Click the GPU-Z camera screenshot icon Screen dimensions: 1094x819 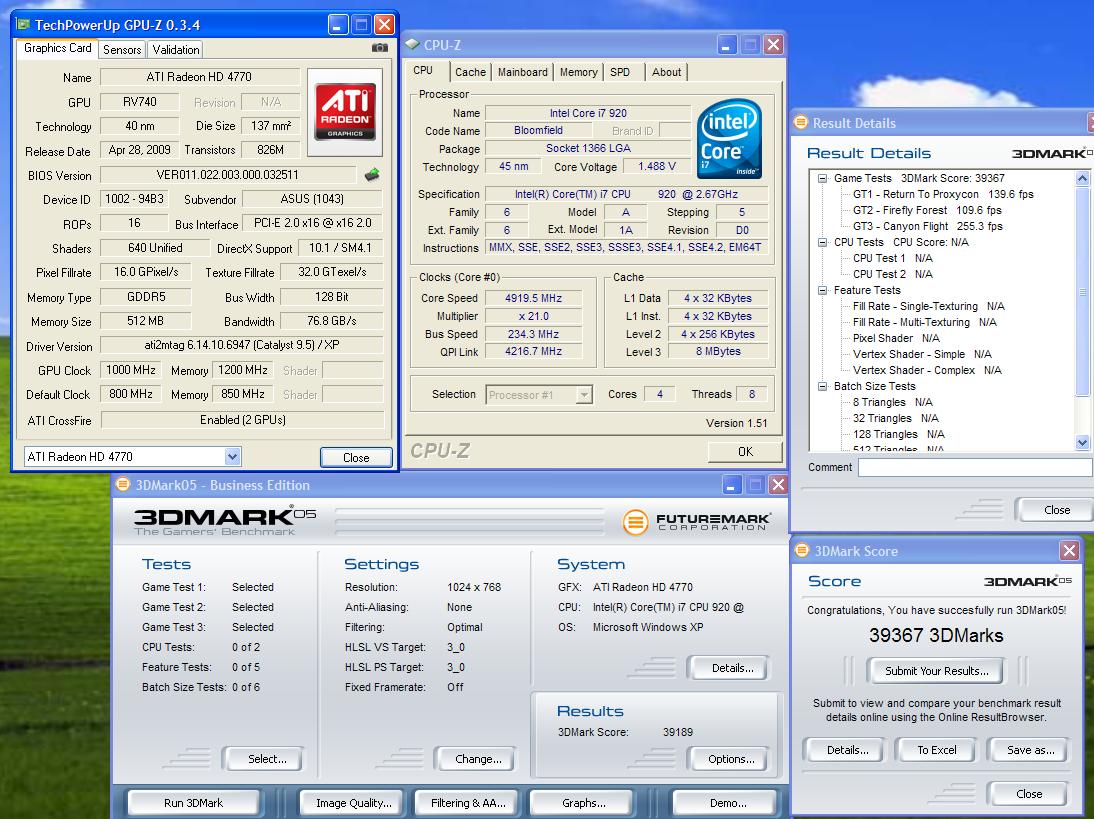tap(380, 48)
